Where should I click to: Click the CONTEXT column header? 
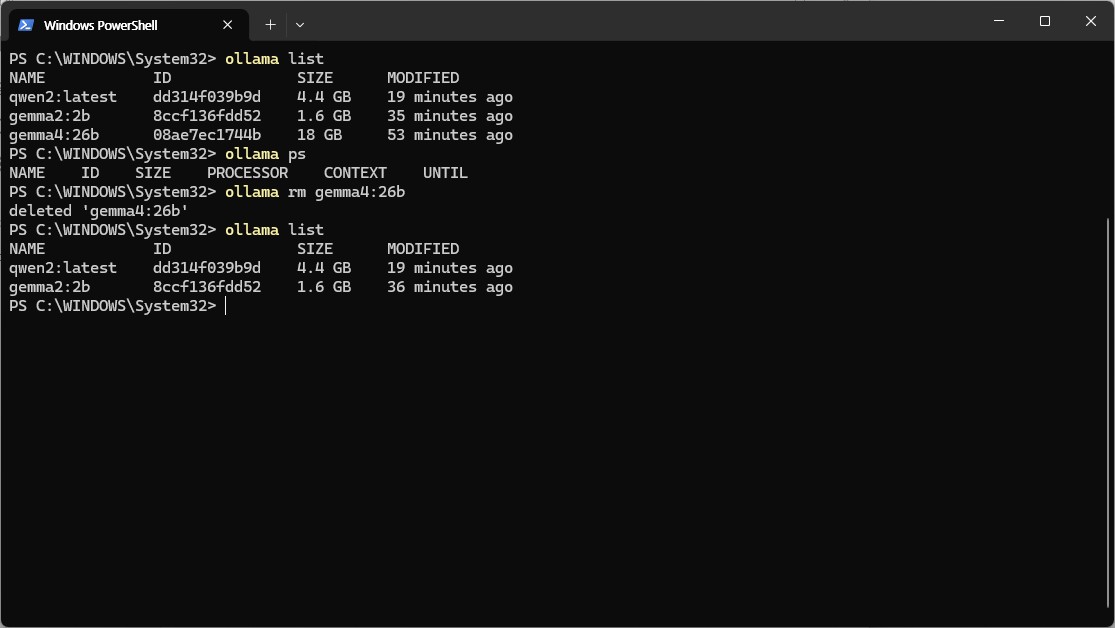(x=355, y=173)
